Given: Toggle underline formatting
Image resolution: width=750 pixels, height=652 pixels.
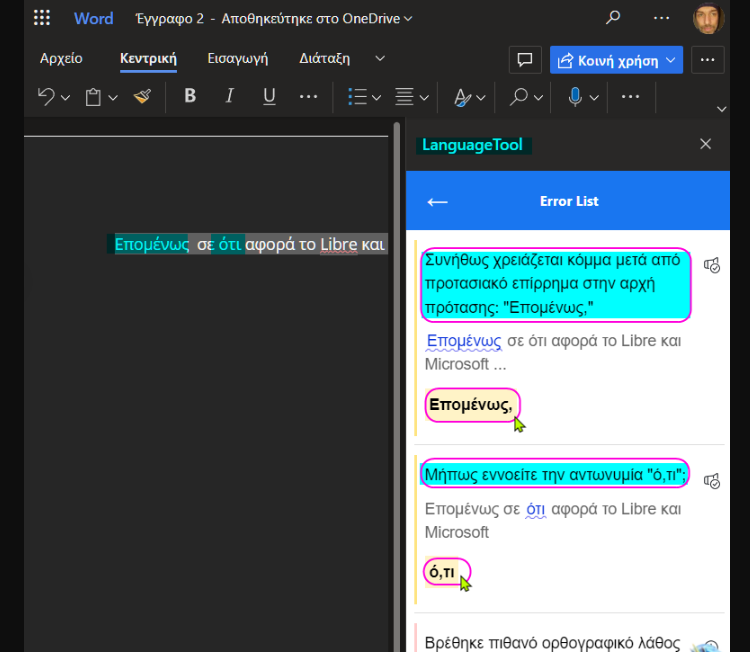Looking at the screenshot, I should (x=269, y=96).
